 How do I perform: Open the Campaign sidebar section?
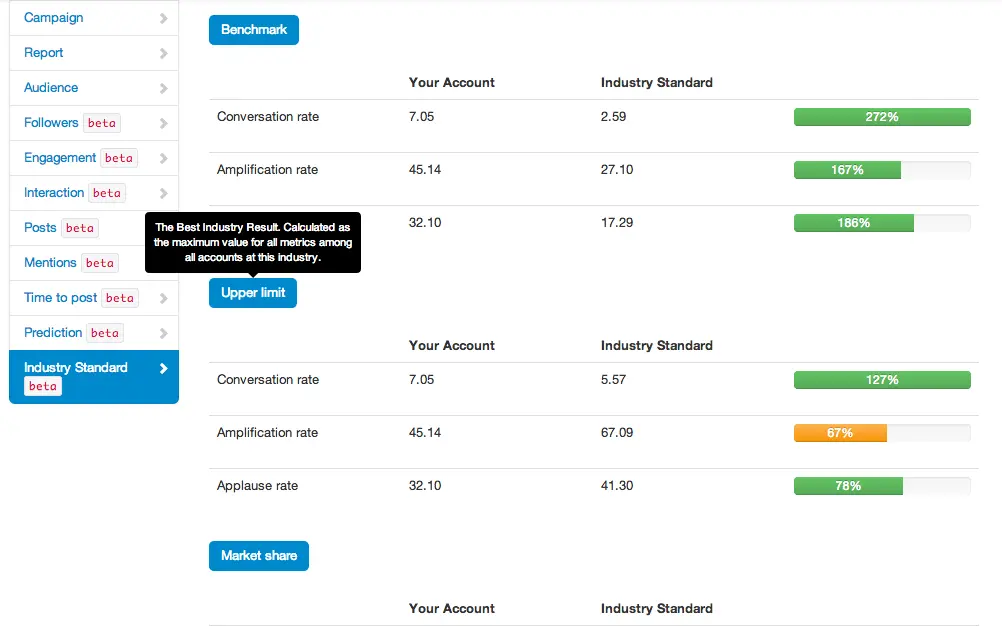(x=54, y=18)
